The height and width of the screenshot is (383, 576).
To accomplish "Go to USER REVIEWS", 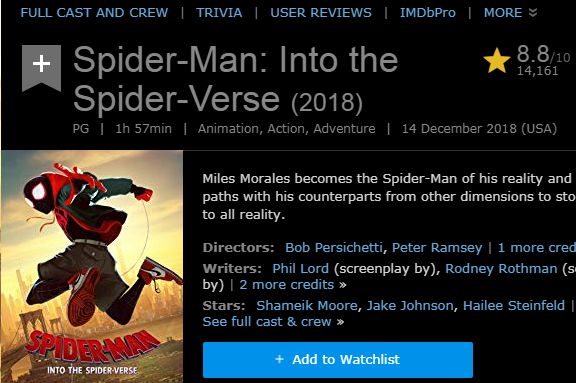I will click(x=321, y=13).
